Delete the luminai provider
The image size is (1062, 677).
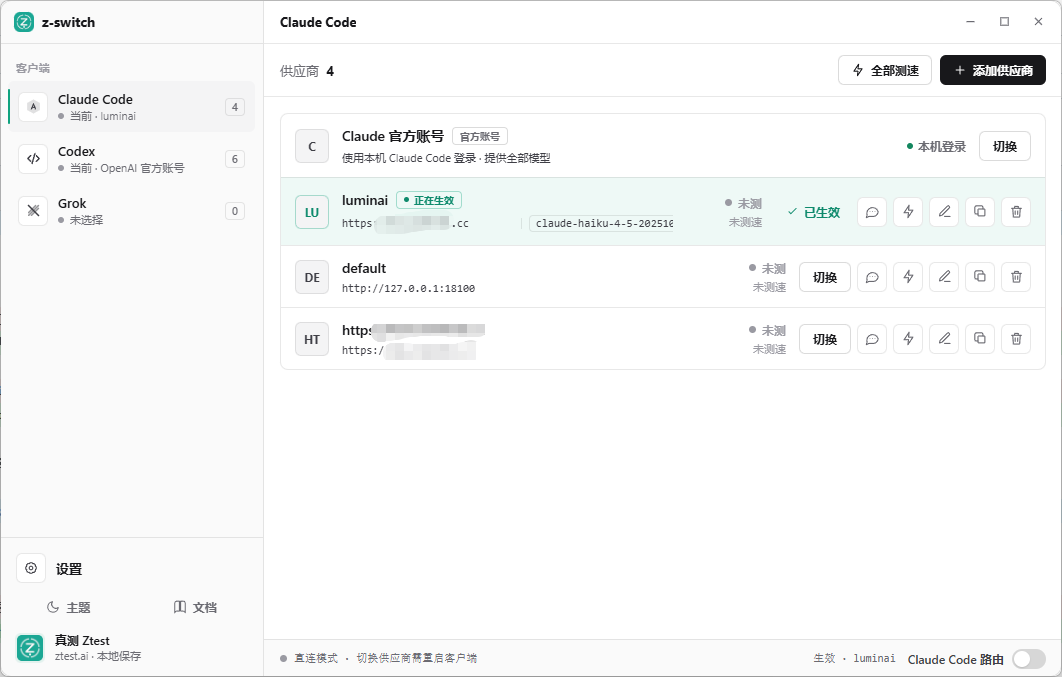(1016, 212)
